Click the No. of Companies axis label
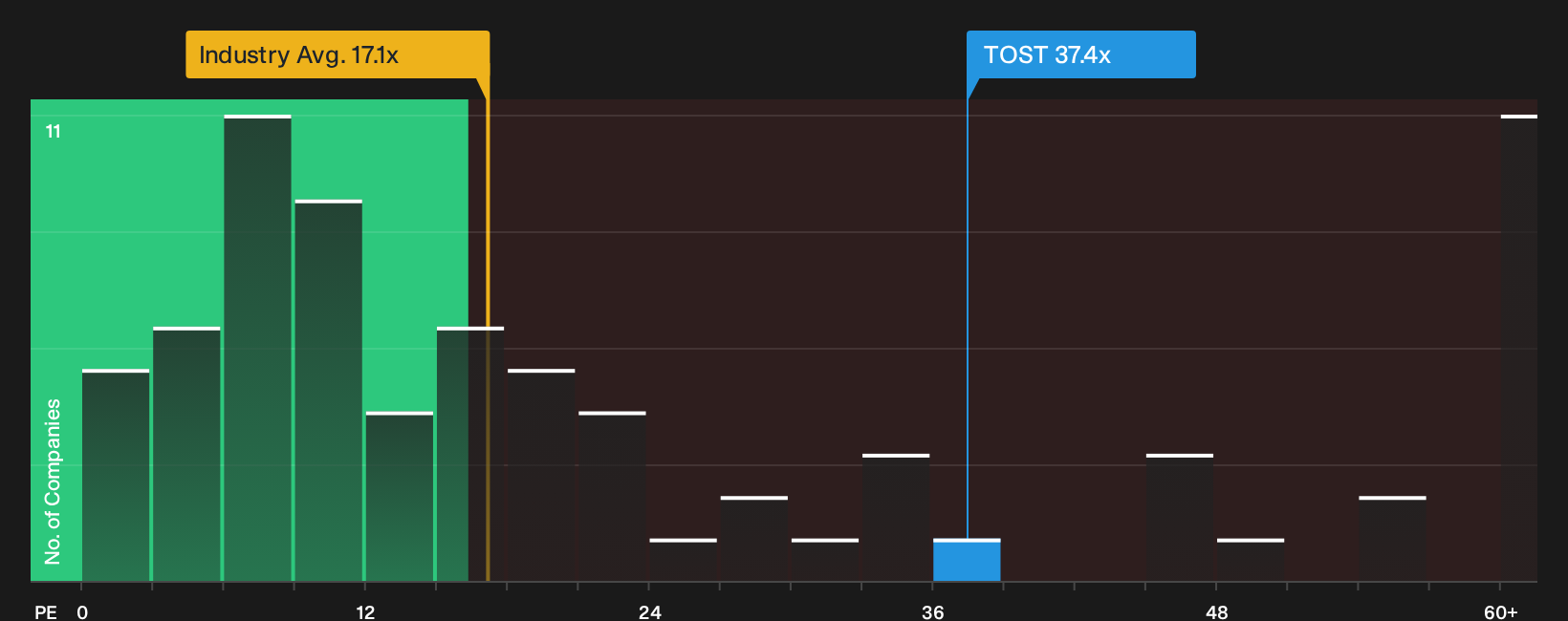The image size is (1568, 621). 53,482
